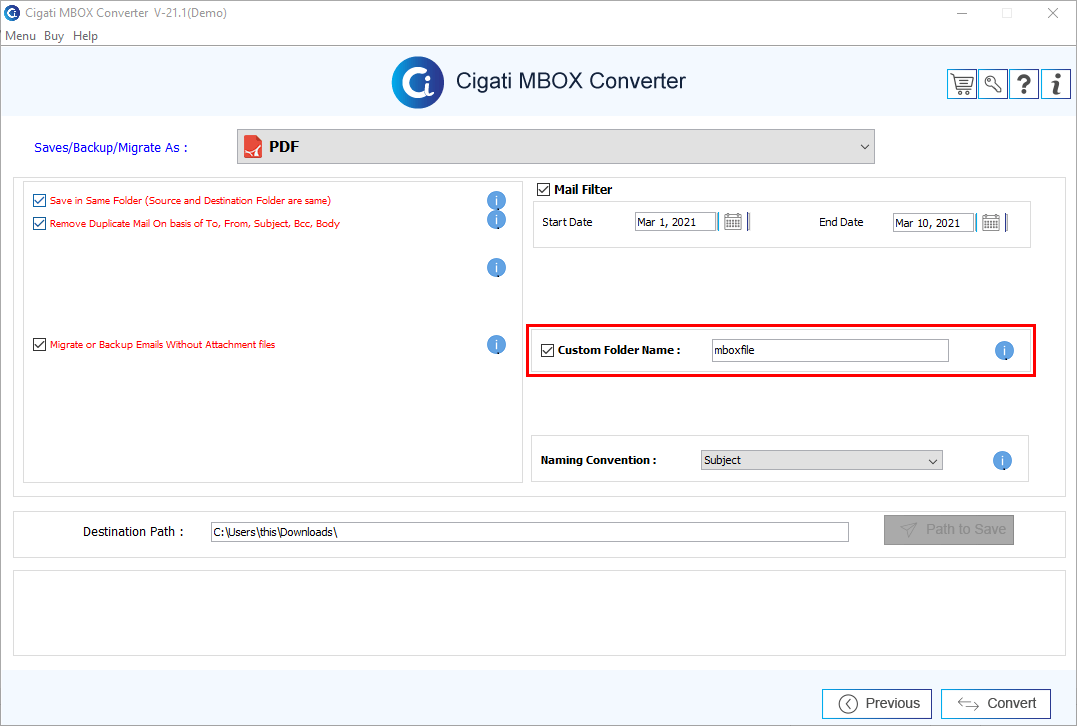Open the question mark help icon
The width and height of the screenshot is (1077, 726).
(x=1023, y=84)
